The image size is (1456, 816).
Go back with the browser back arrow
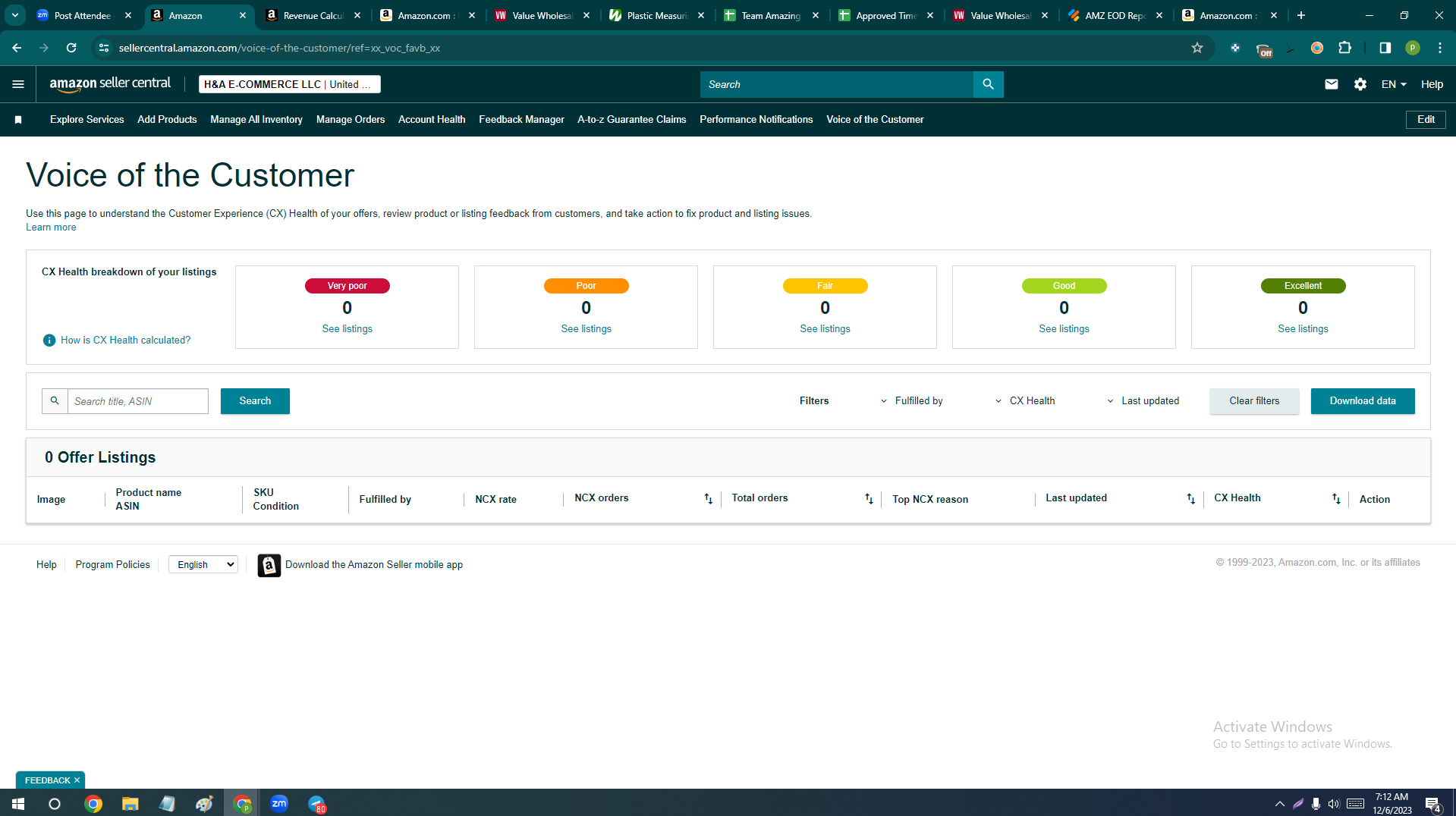tap(17, 48)
